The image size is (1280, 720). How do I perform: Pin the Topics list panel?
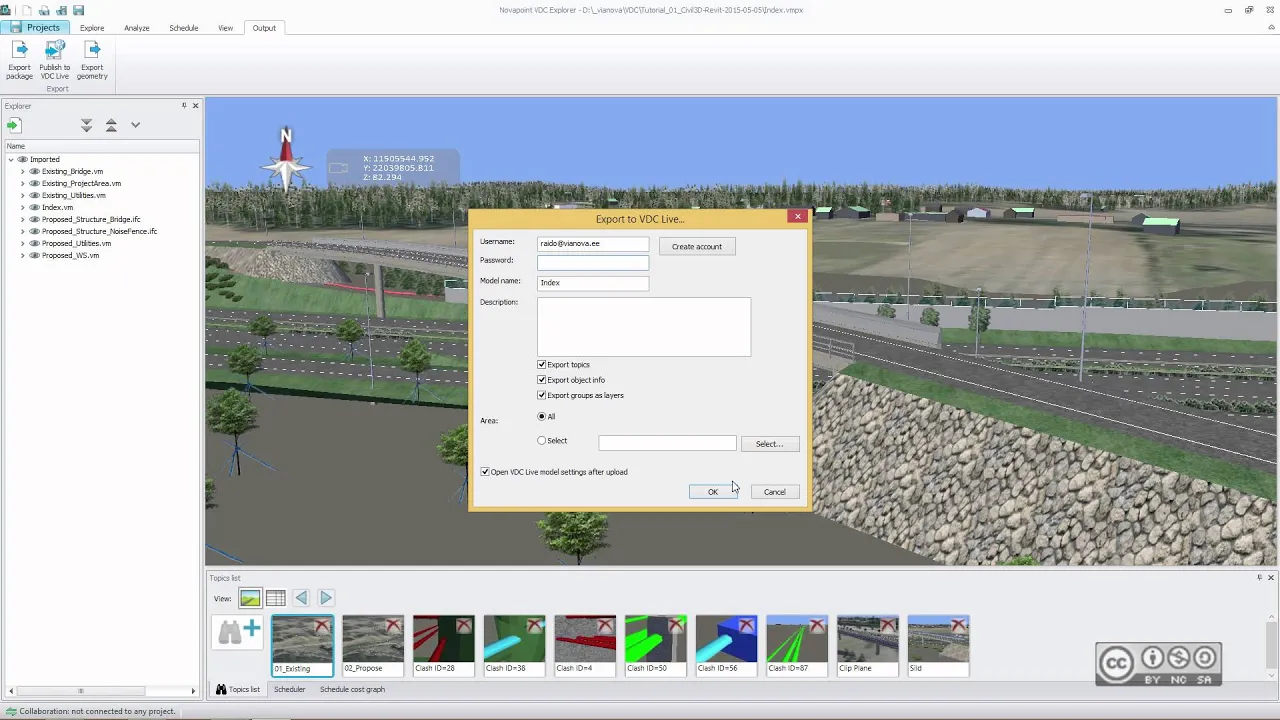point(1259,578)
